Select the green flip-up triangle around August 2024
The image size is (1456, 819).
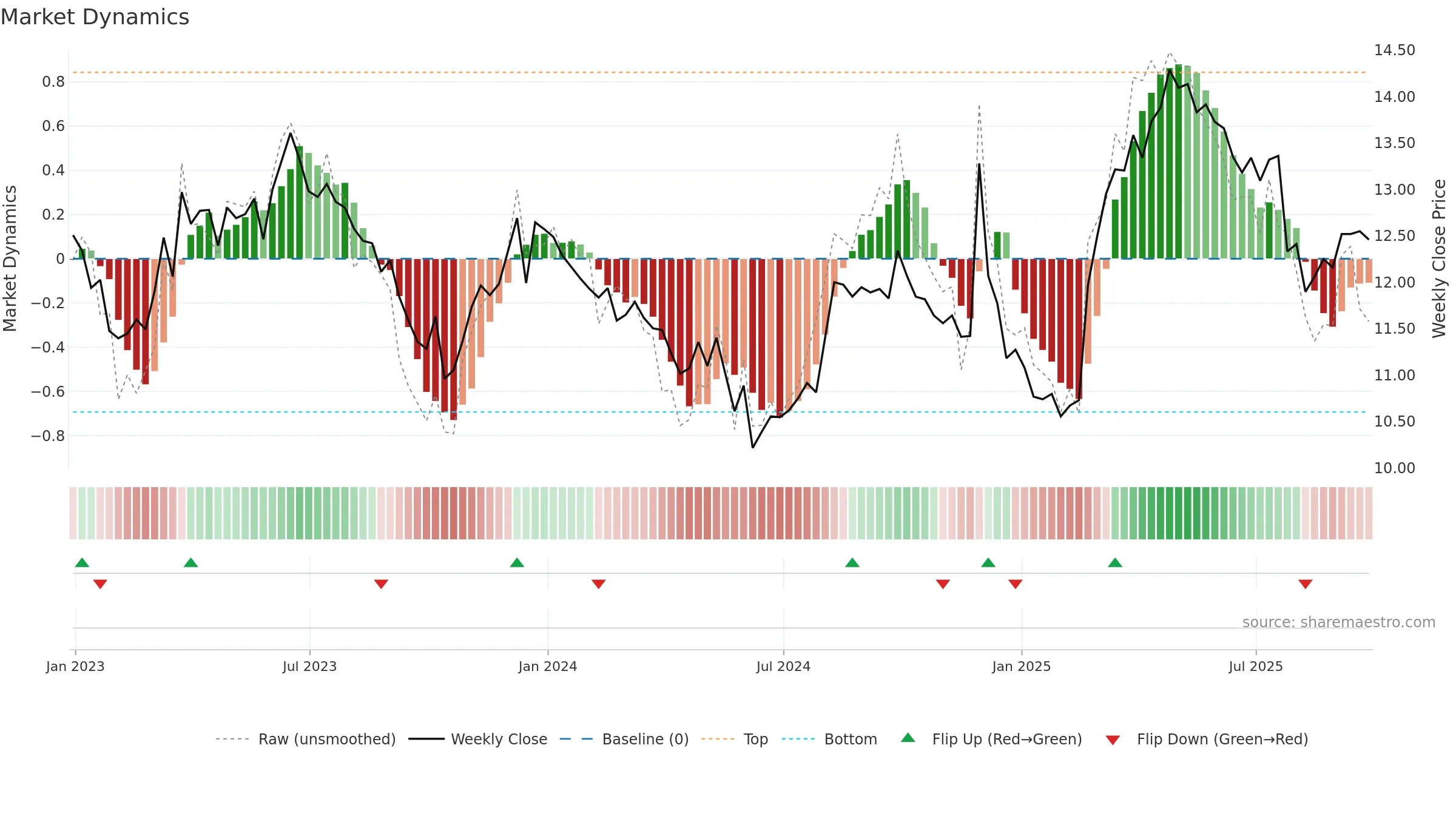pos(852,562)
